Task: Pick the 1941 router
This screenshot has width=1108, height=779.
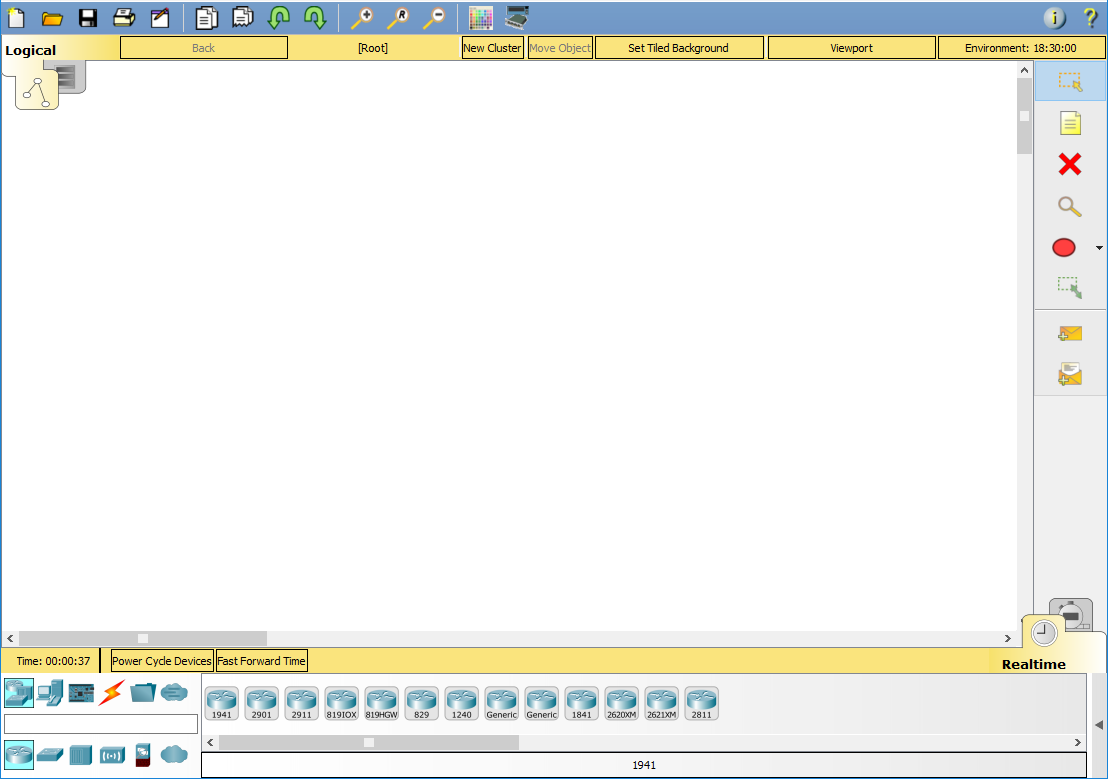Action: tap(222, 703)
